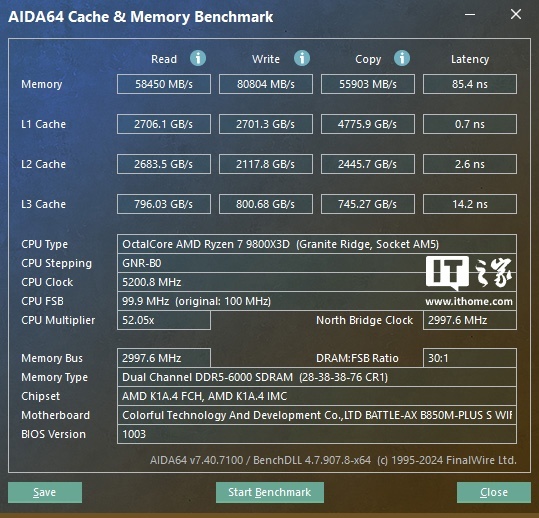Image resolution: width=539 pixels, height=518 pixels.
Task: Close window using the title bar X
Action: [x=516, y=14]
